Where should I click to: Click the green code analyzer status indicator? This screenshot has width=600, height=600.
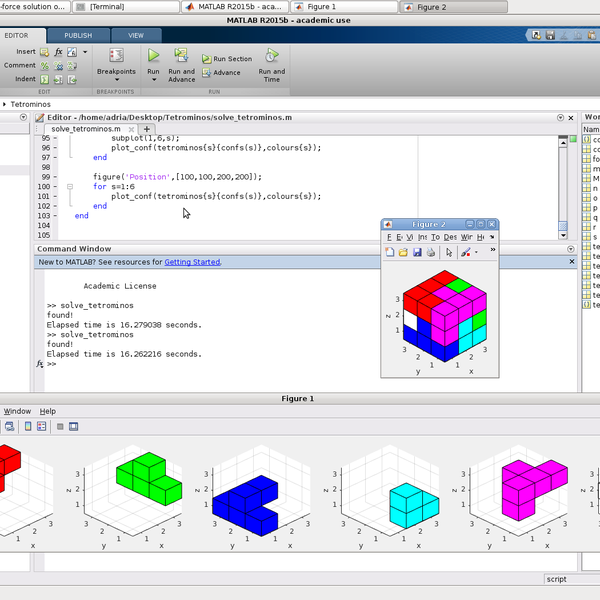pyautogui.click(x=573, y=139)
